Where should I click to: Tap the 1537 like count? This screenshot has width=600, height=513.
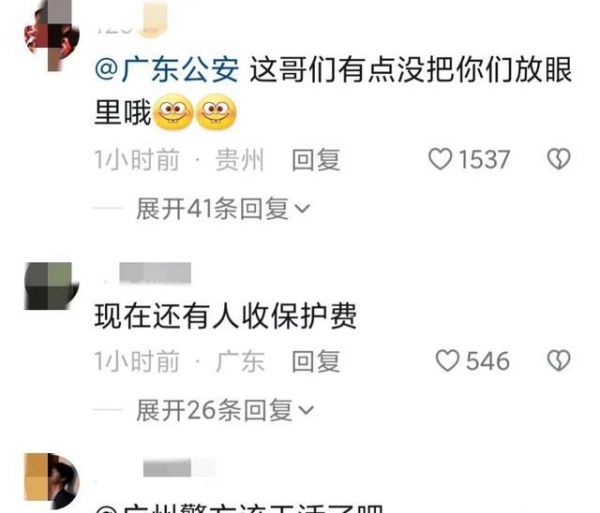tap(484, 160)
